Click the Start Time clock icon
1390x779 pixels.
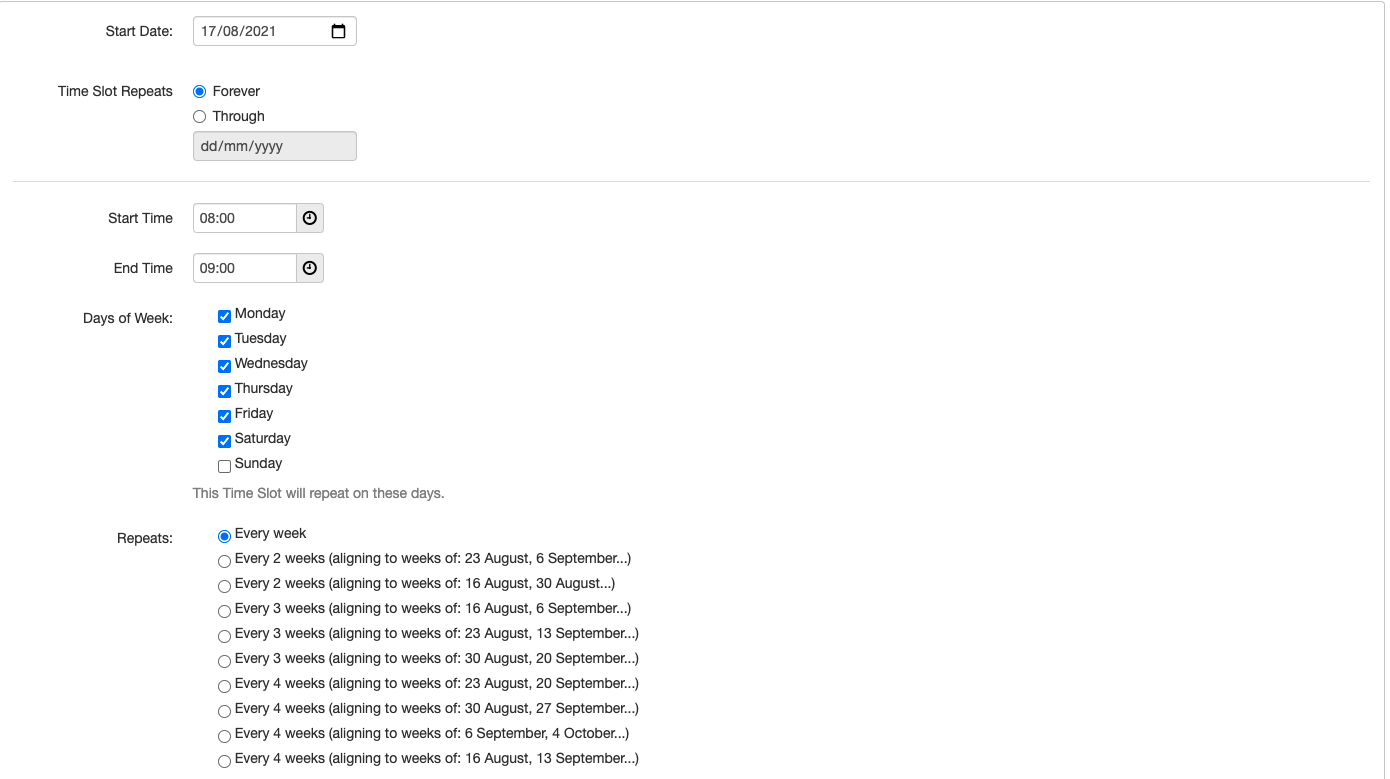pos(310,218)
